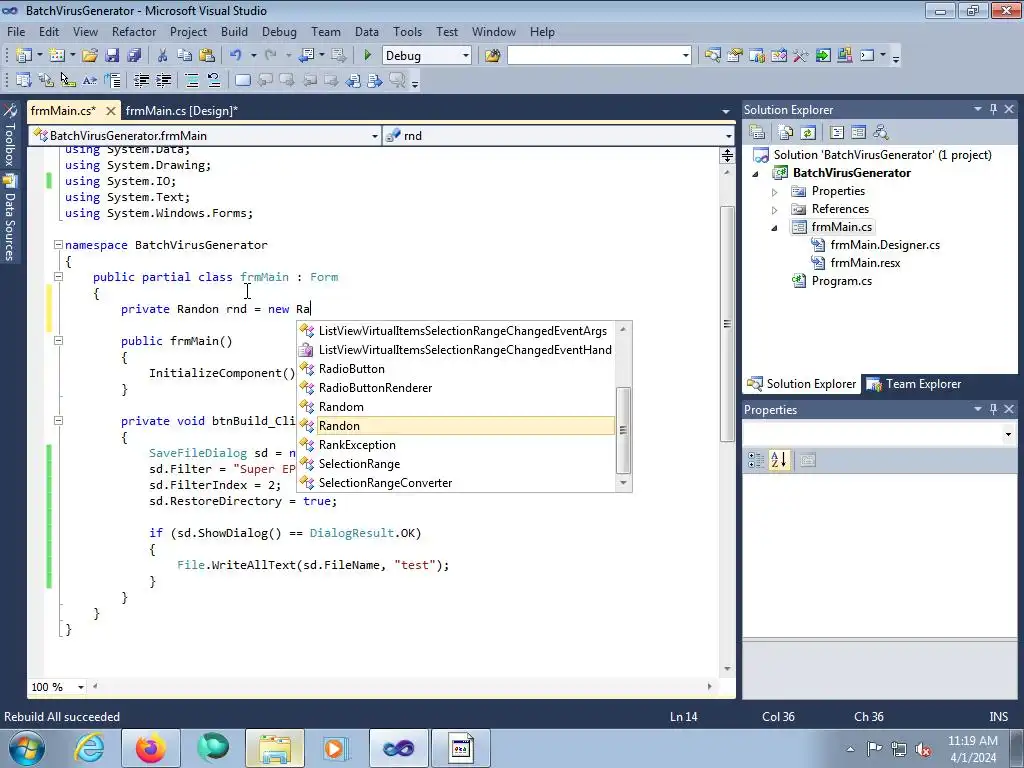1024x768 pixels.
Task: Click the Cut scissors icon
Action: [x=163, y=56]
